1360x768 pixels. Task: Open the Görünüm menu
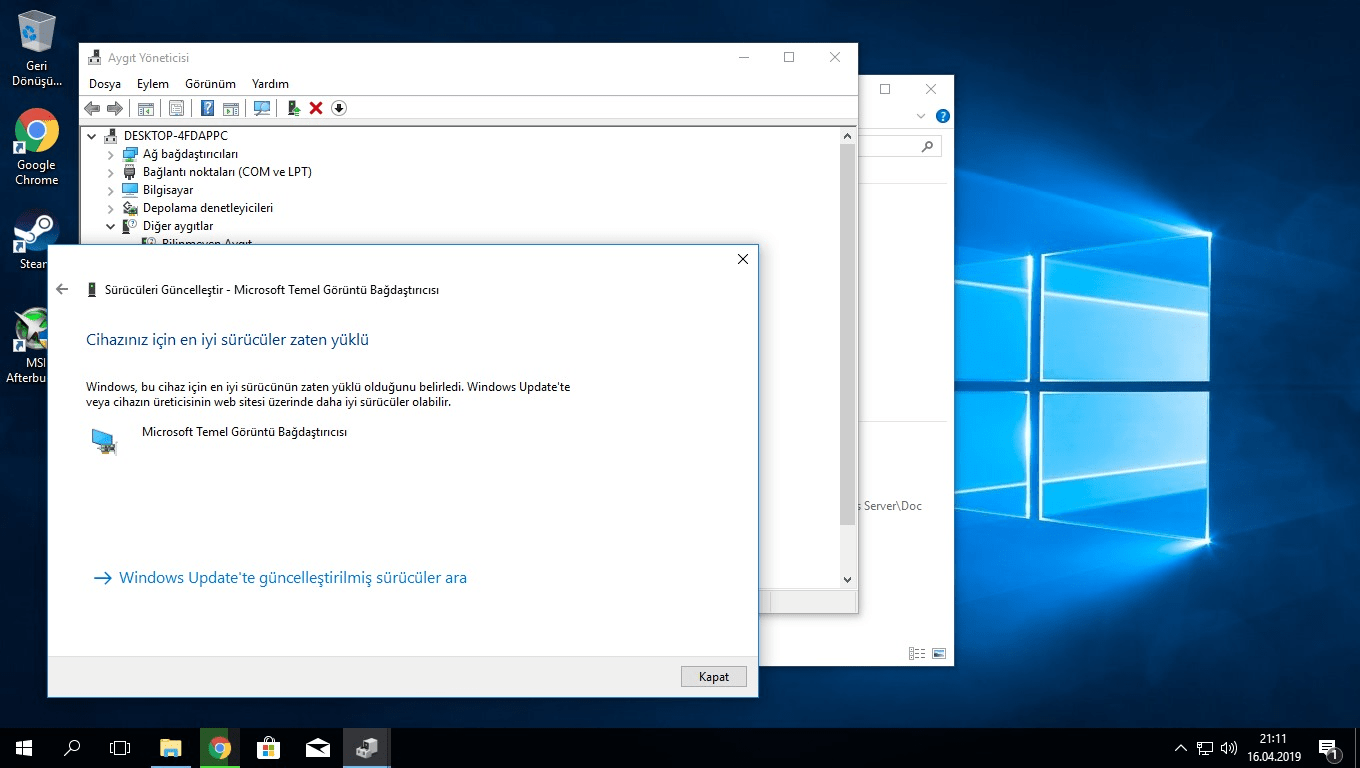point(210,84)
